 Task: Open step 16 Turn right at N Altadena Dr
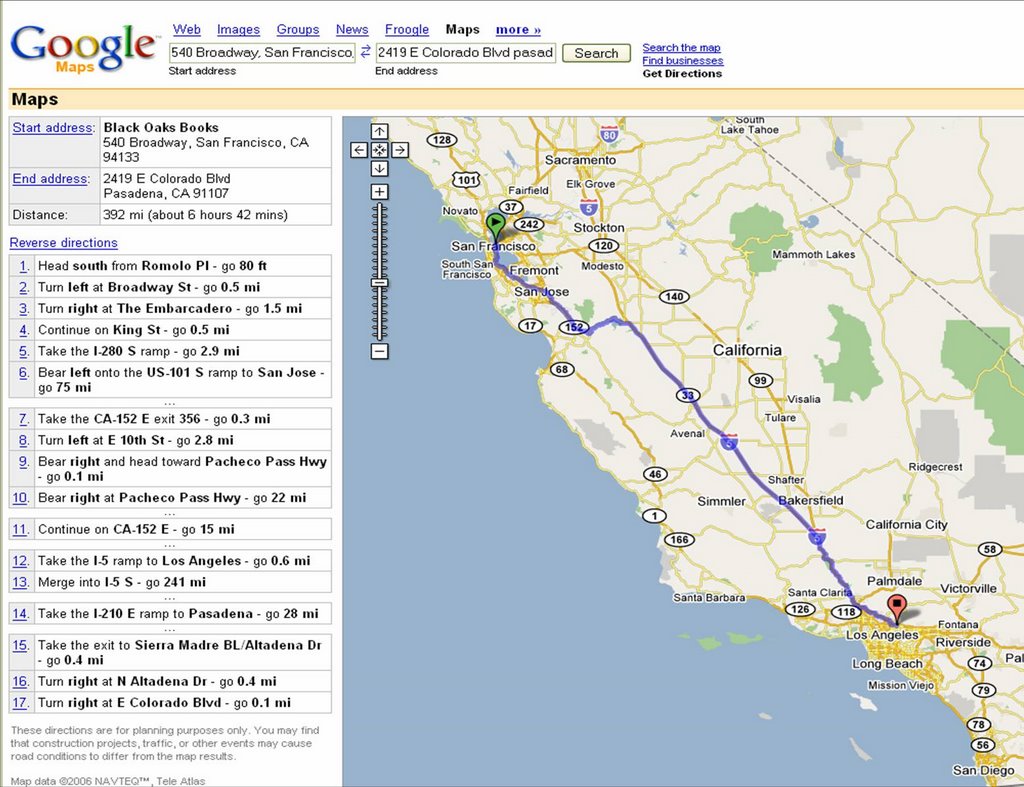coord(170,681)
